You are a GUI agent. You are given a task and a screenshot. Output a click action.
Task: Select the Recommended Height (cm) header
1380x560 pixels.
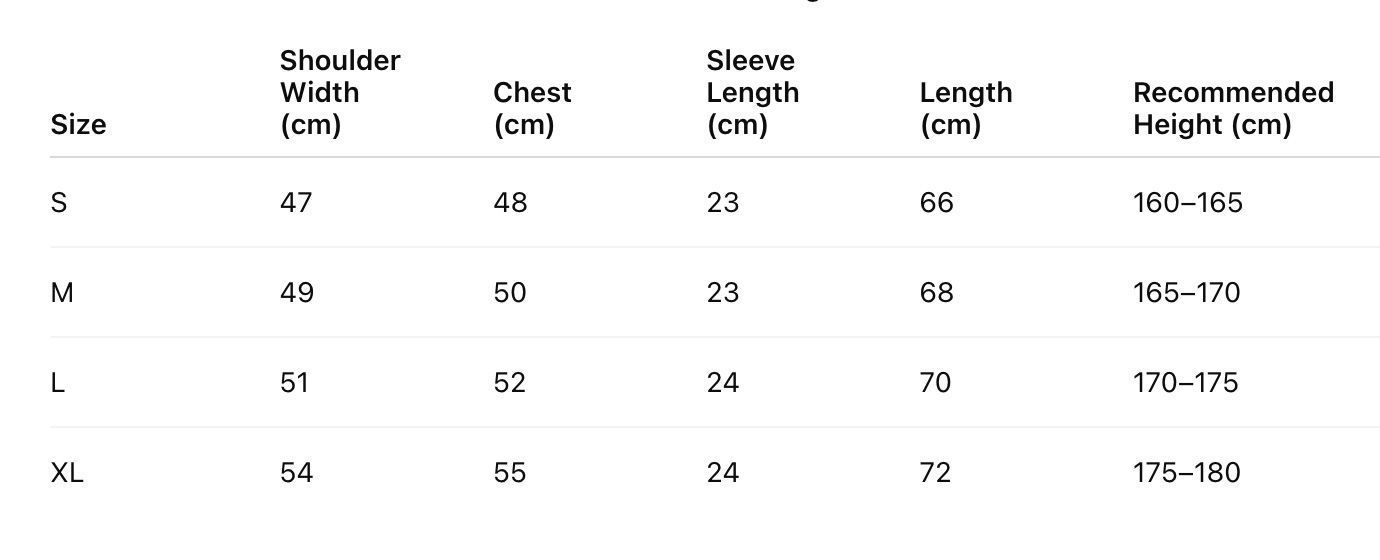[x=1233, y=108]
